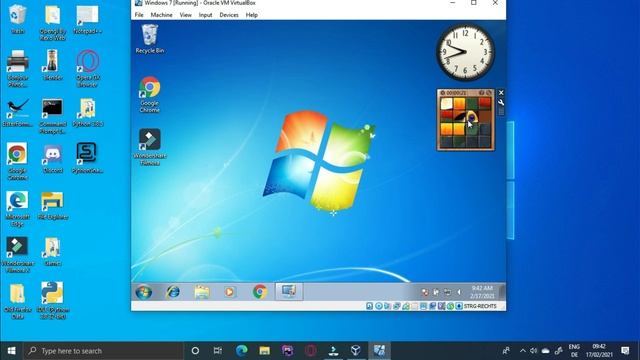
Task: Open Task View on the host taskbar
Action: coord(218,351)
